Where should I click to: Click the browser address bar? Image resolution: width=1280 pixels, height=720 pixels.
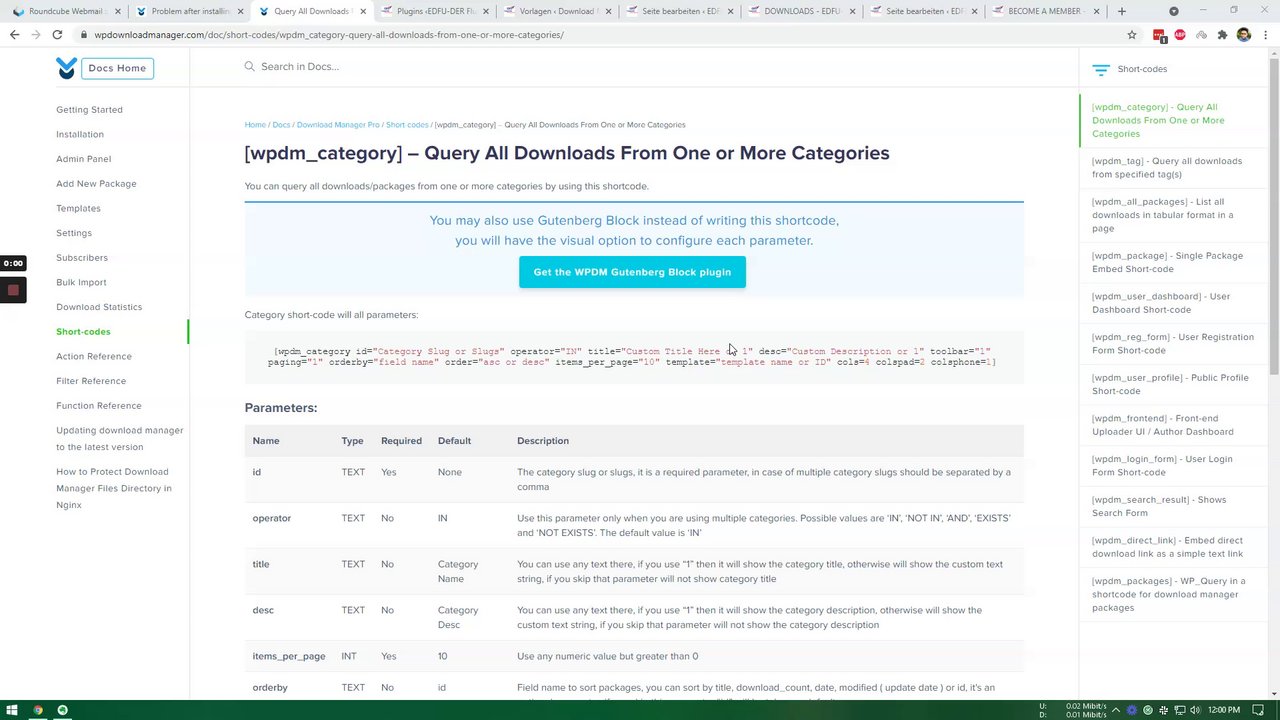[600, 34]
